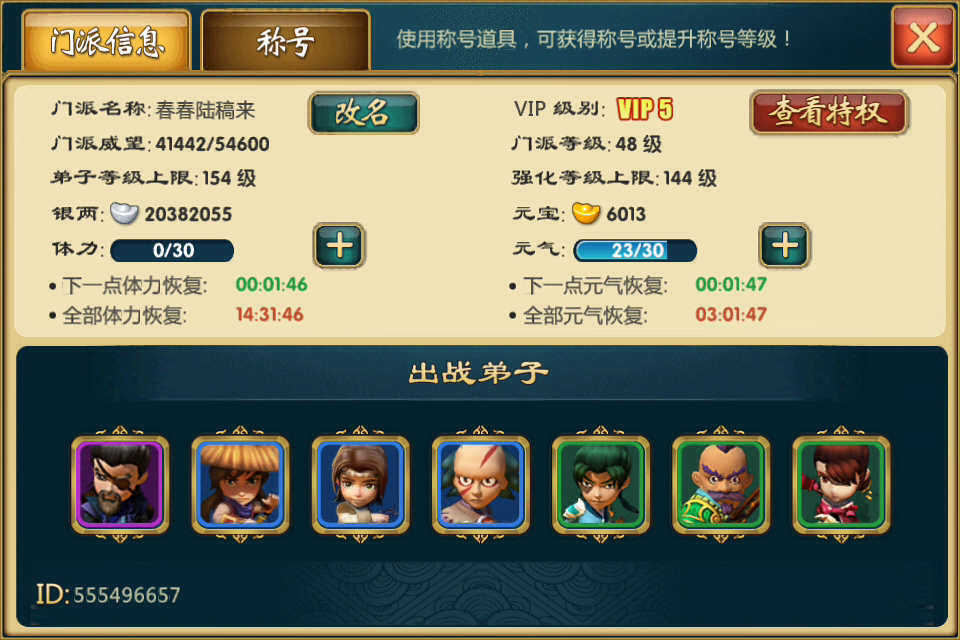Click the VIP 5 badge
This screenshot has height=640, width=960.
pos(645,110)
